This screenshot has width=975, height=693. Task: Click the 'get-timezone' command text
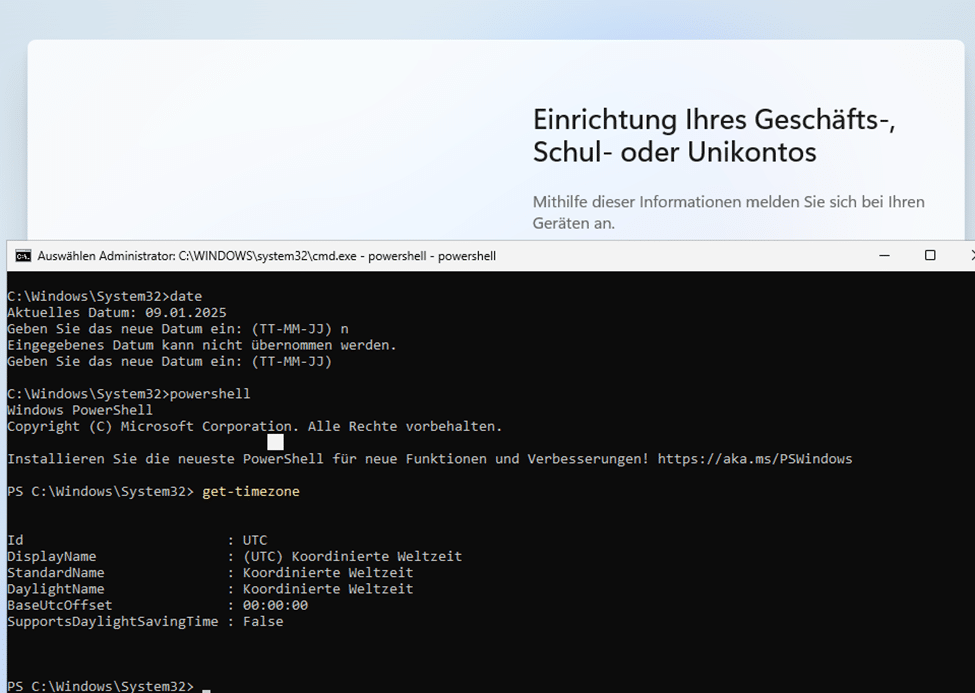coord(251,491)
